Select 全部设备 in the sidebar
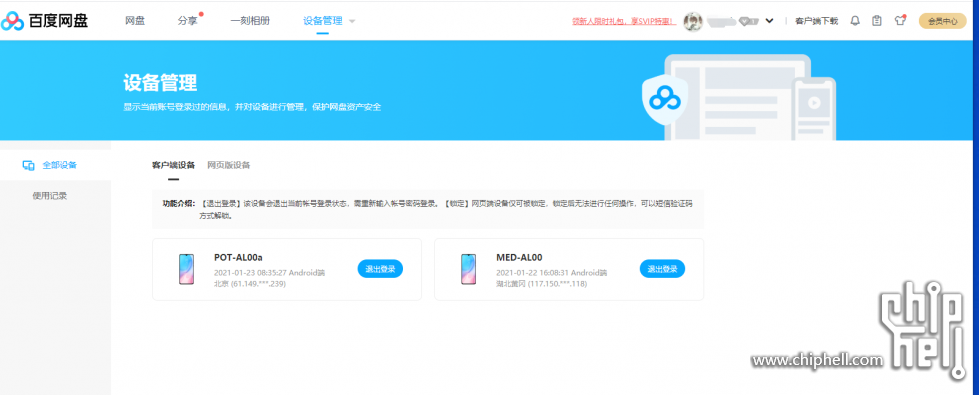This screenshot has height=395, width=979. point(59,165)
